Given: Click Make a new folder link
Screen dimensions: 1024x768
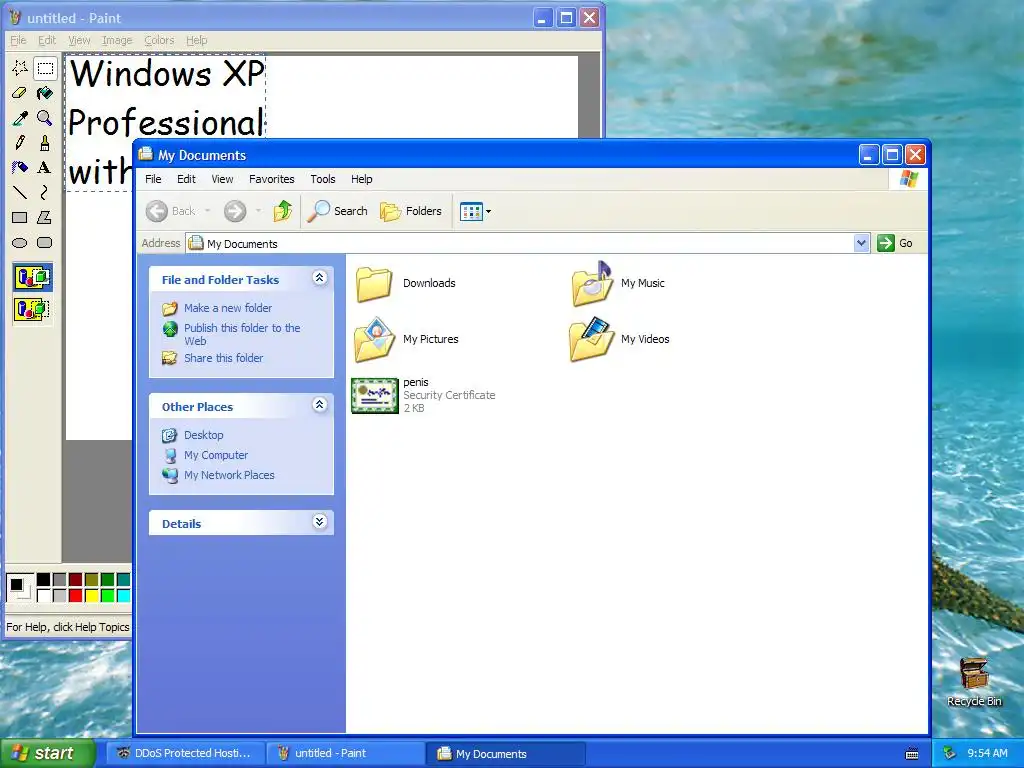Looking at the screenshot, I should coord(227,308).
